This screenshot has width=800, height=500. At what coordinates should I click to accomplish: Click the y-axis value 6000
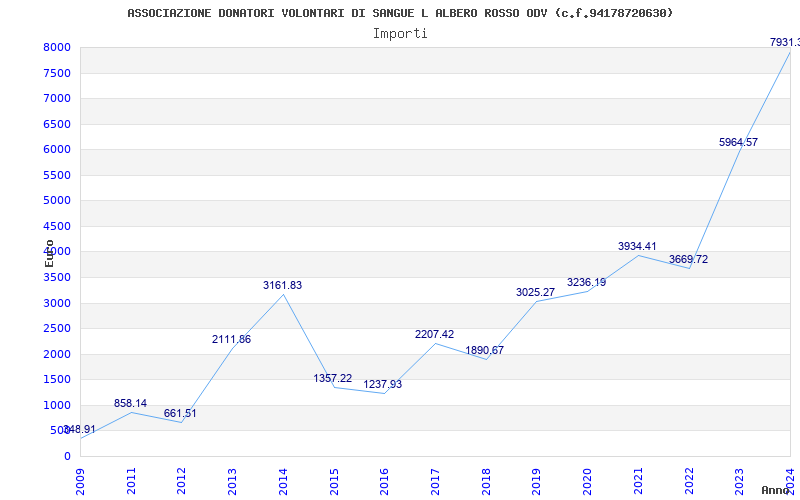click(x=57, y=149)
